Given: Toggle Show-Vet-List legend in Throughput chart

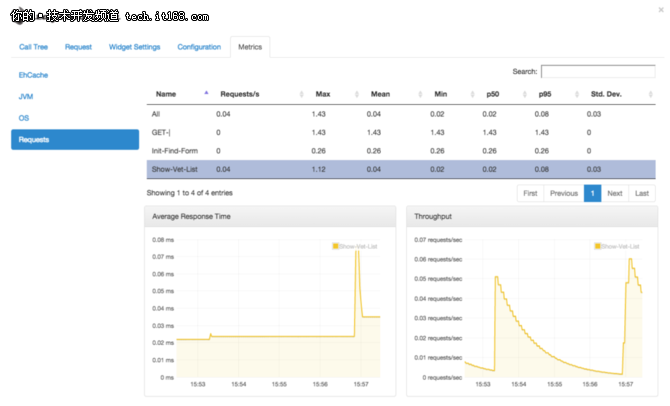Looking at the screenshot, I should pos(617,246).
